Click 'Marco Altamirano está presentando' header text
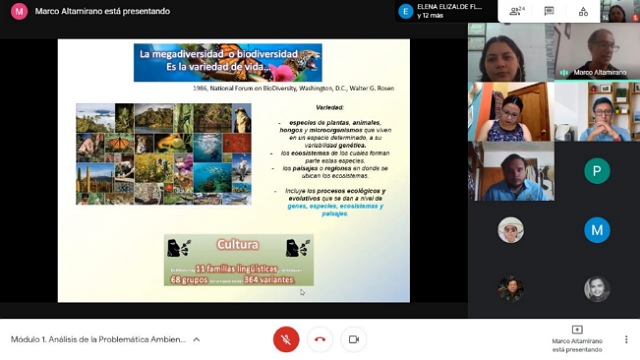The height and width of the screenshot is (360, 640). click(102, 11)
